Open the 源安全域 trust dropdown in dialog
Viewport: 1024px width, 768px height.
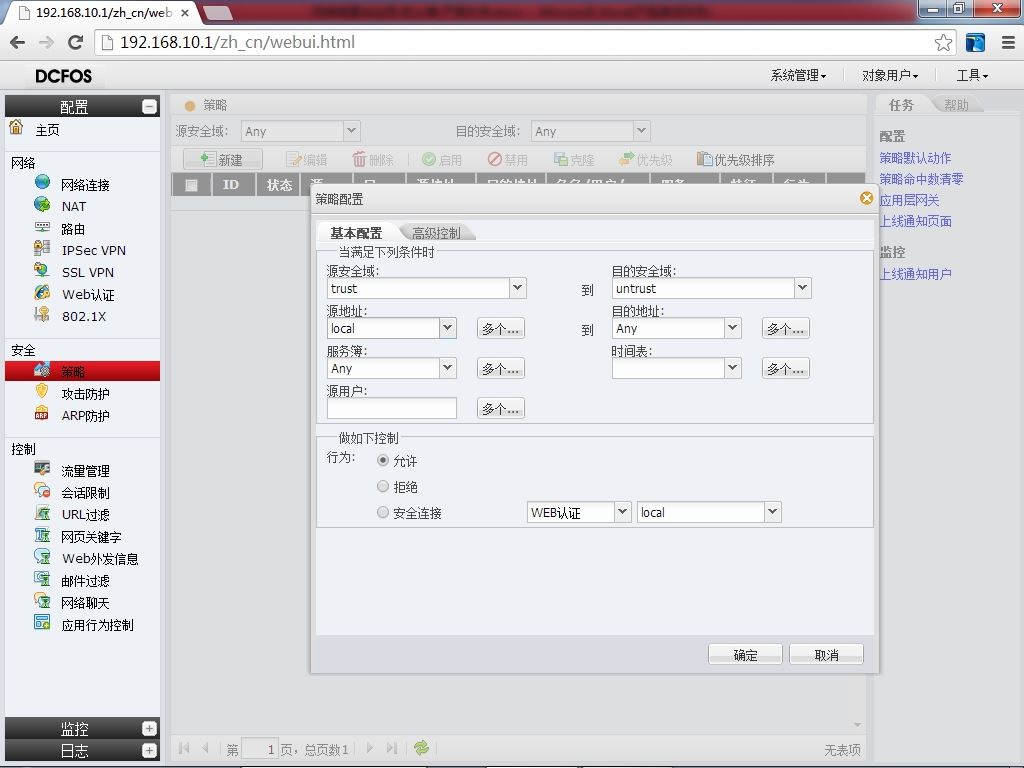pos(517,288)
